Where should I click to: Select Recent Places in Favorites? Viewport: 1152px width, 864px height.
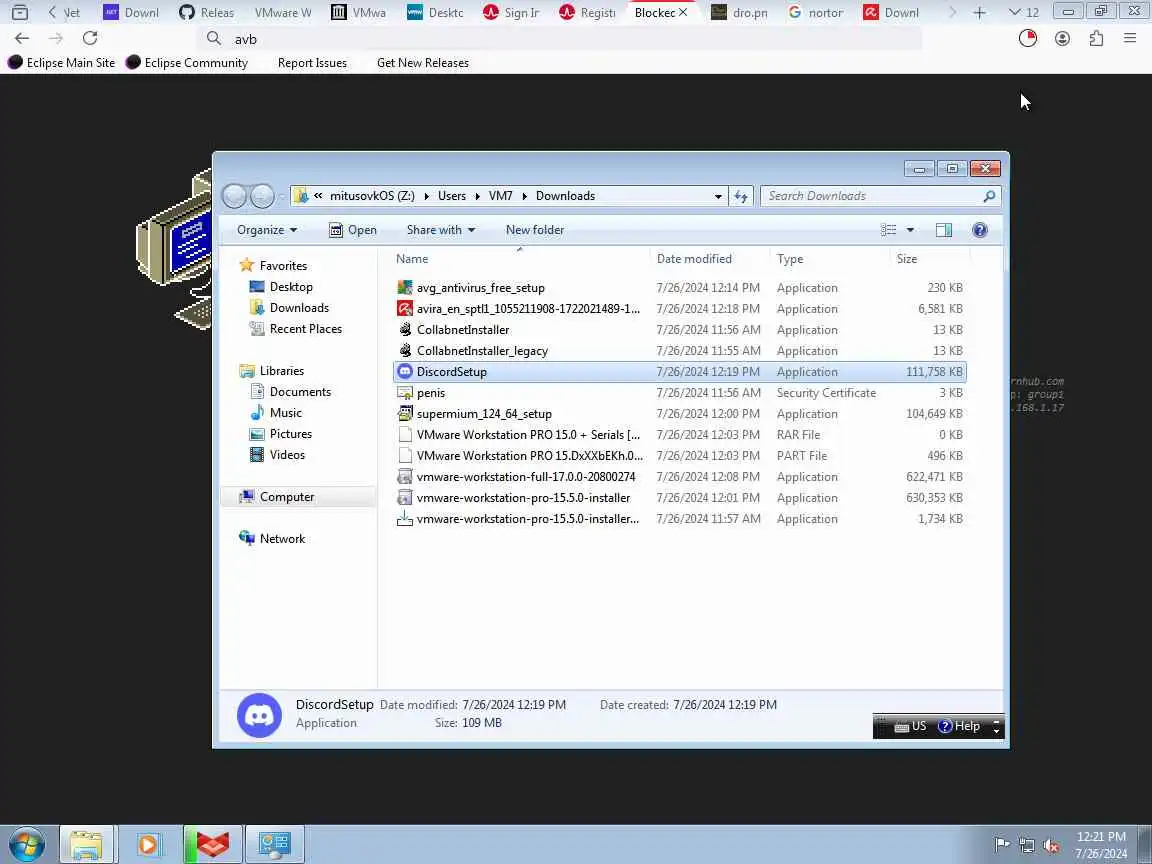tap(296, 328)
